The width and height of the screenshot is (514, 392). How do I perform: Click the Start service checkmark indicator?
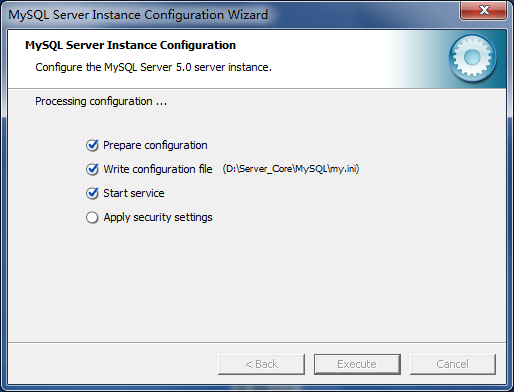point(92,193)
